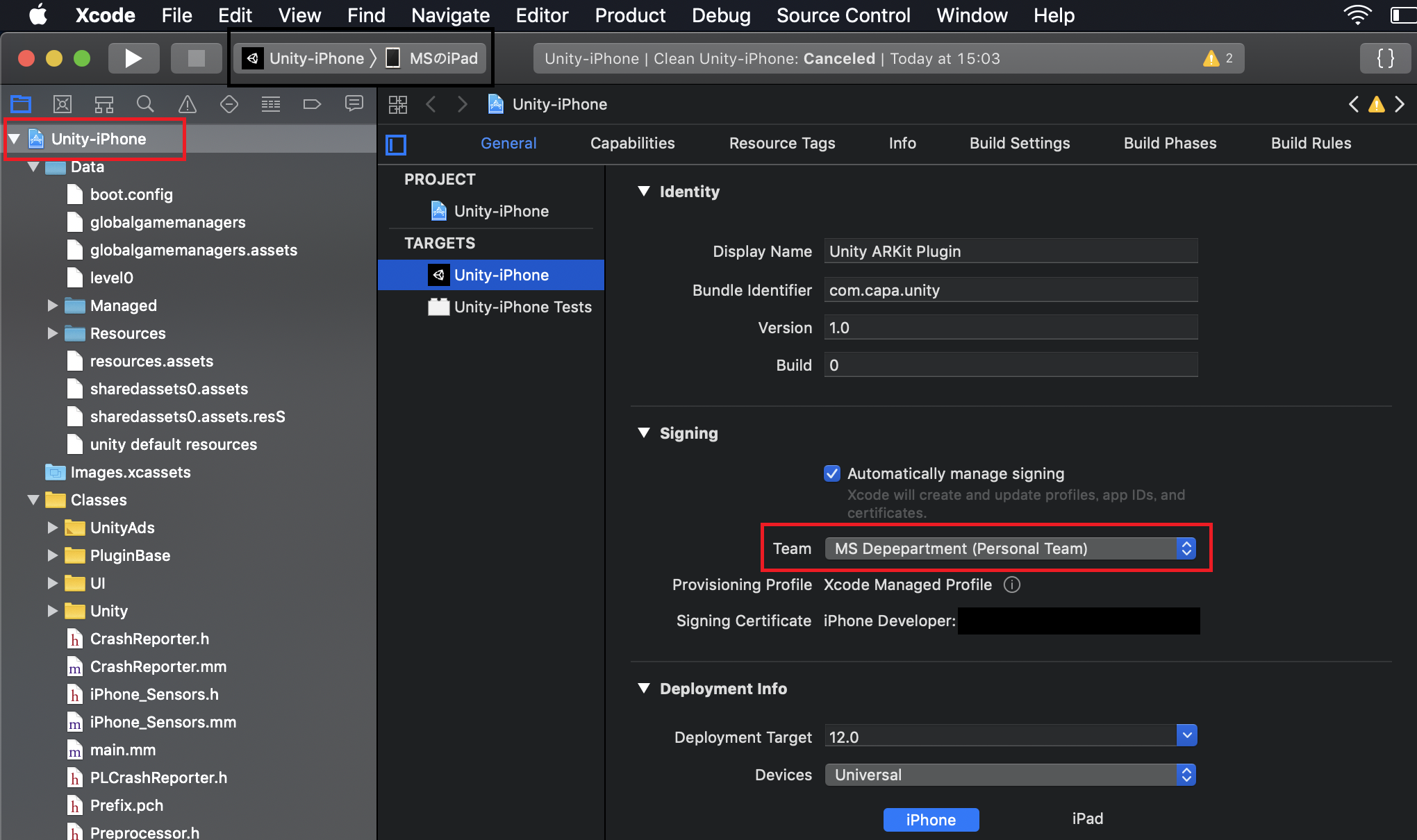Expand the UnityAds folder
Screen dimensions: 1417x840
53,528
